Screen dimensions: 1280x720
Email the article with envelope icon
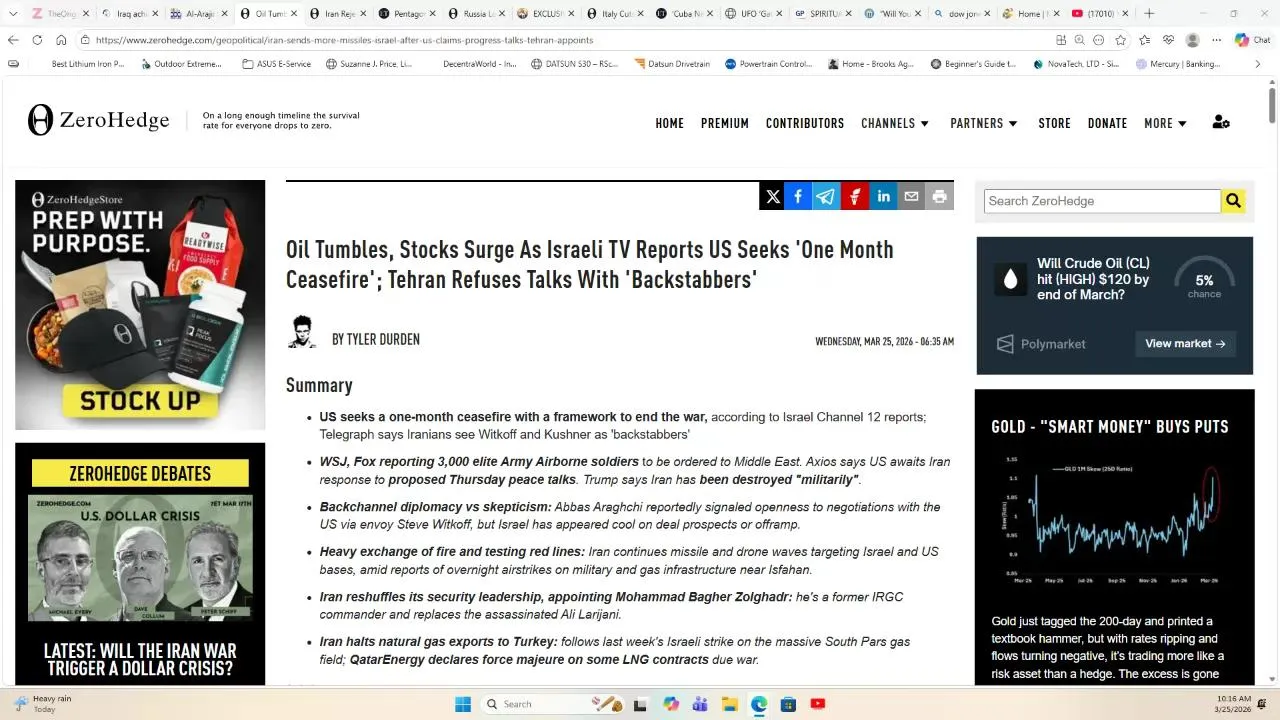[911, 197]
